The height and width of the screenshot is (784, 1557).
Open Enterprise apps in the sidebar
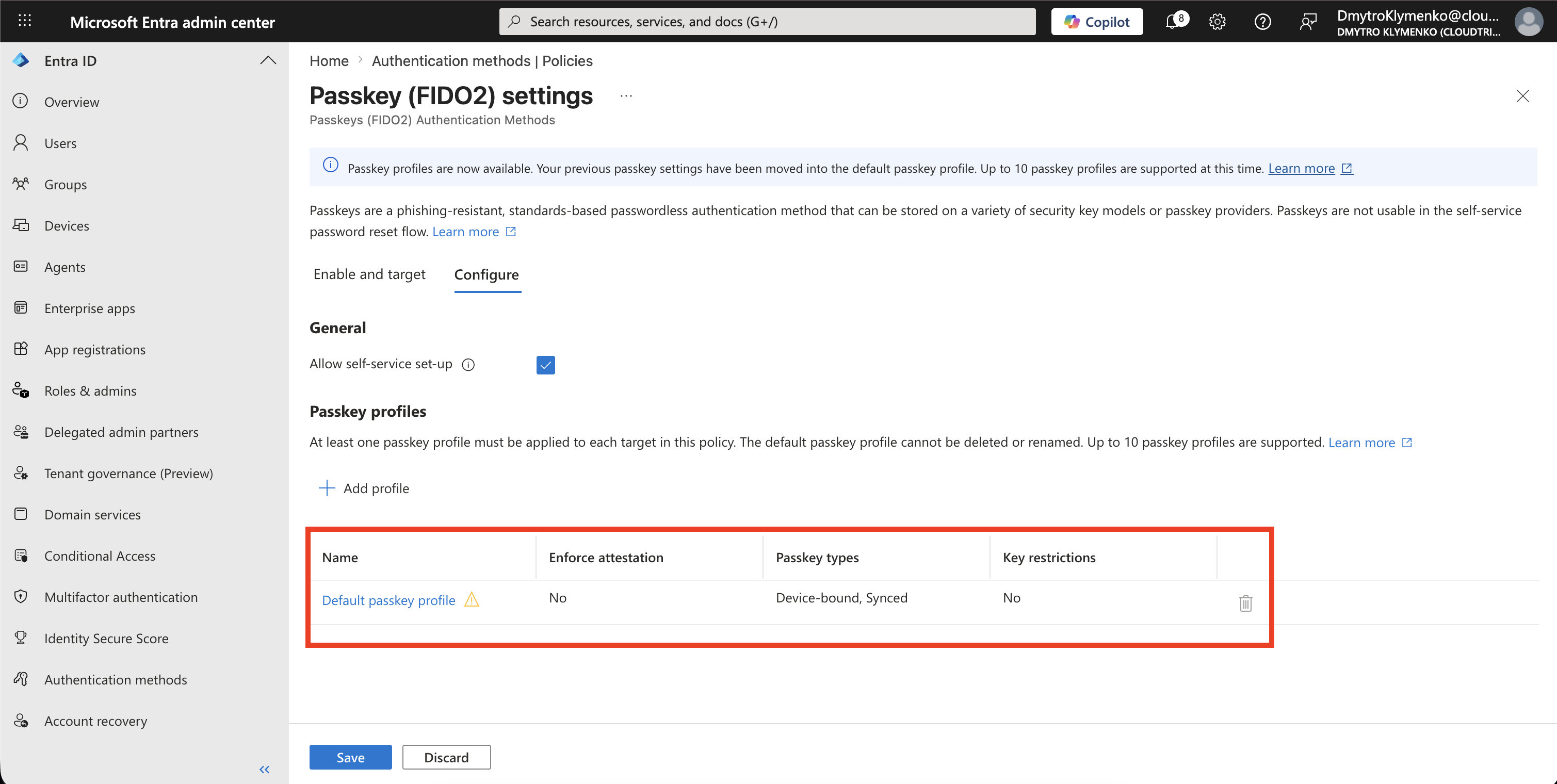89,308
